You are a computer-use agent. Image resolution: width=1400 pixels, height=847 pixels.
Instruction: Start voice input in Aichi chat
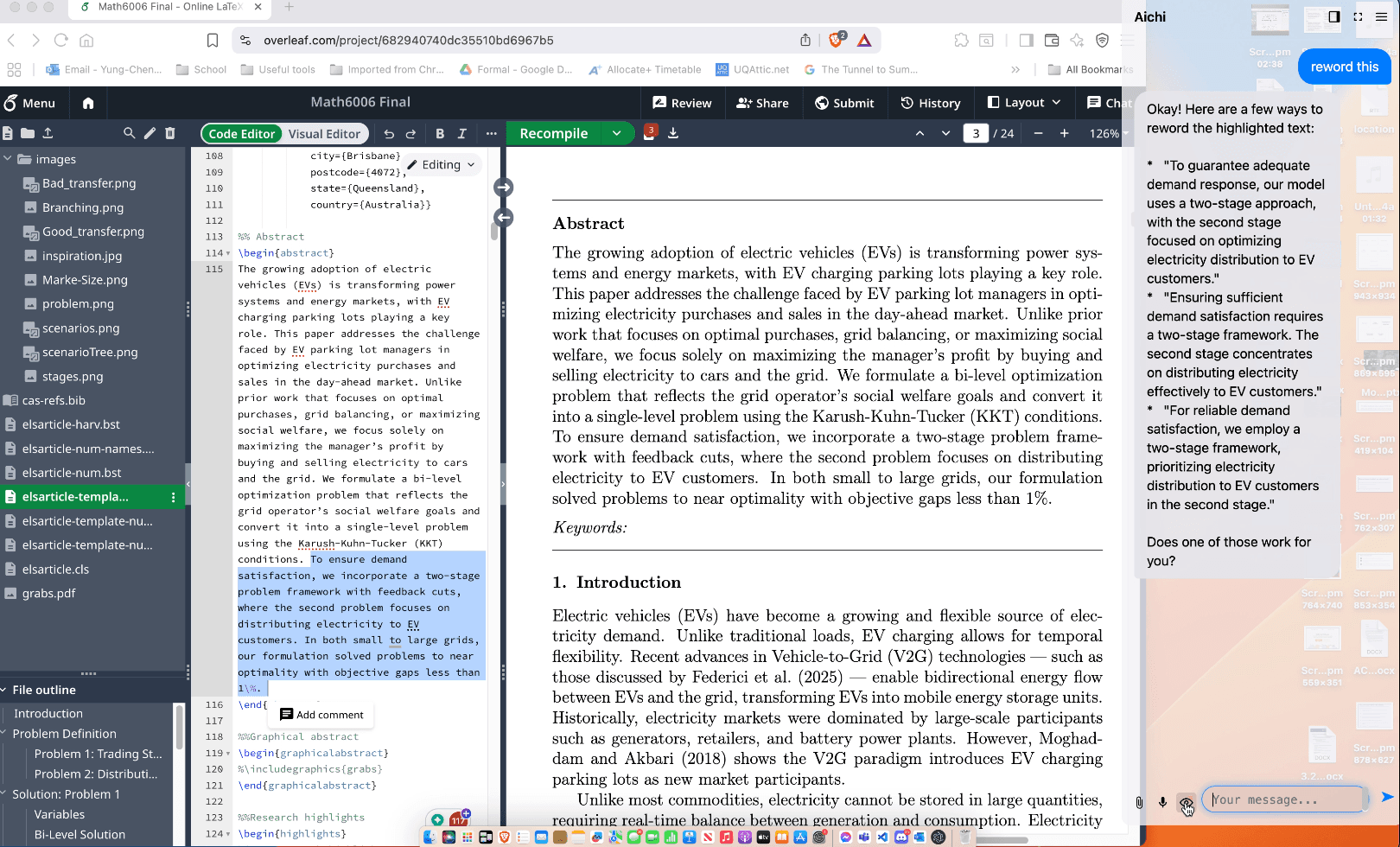[1162, 802]
